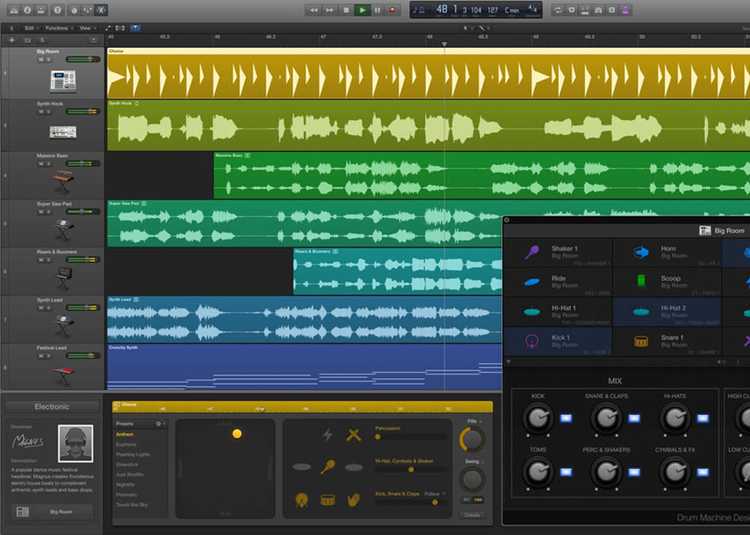Toggle the blue button beside Toms knob
Screen dimensions: 750x535
pyautogui.click(x=566, y=472)
